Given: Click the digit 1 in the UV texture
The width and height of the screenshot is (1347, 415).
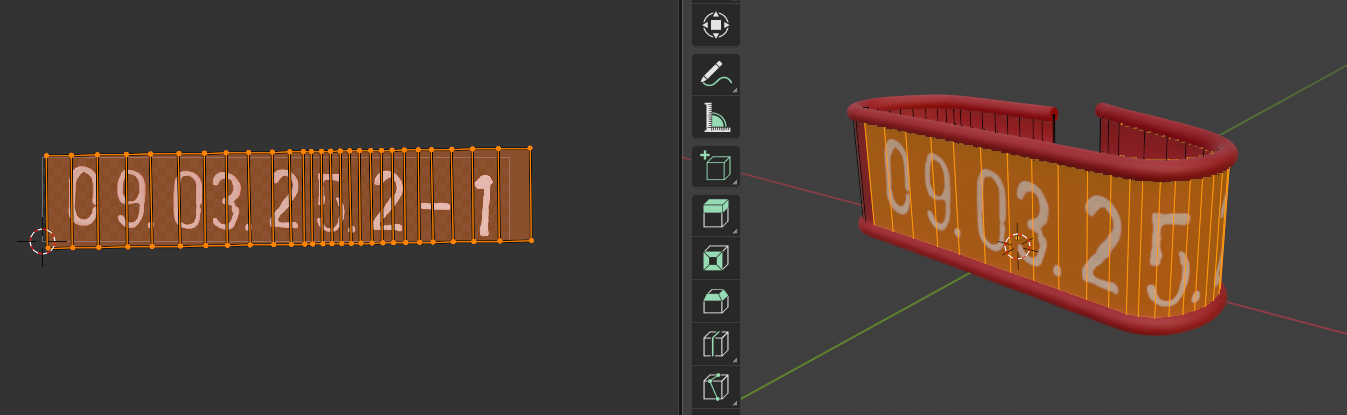Looking at the screenshot, I should [484, 206].
